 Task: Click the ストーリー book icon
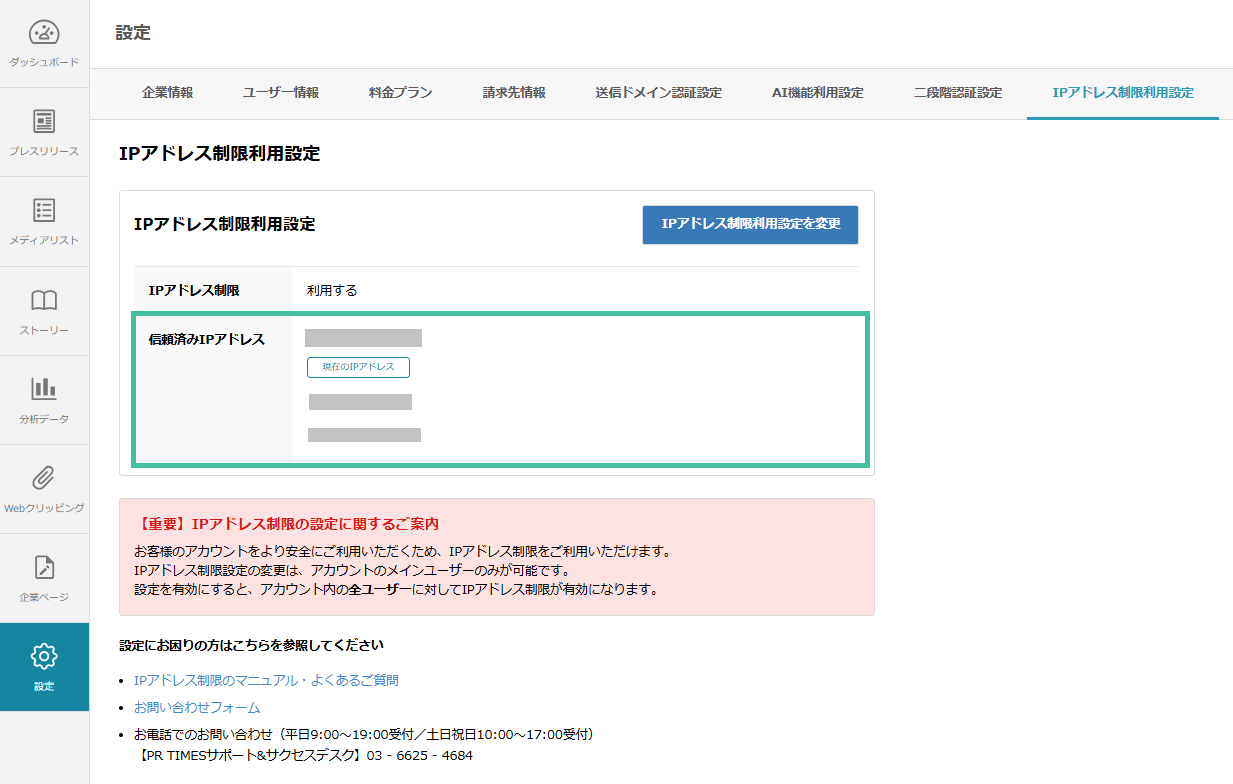click(44, 308)
